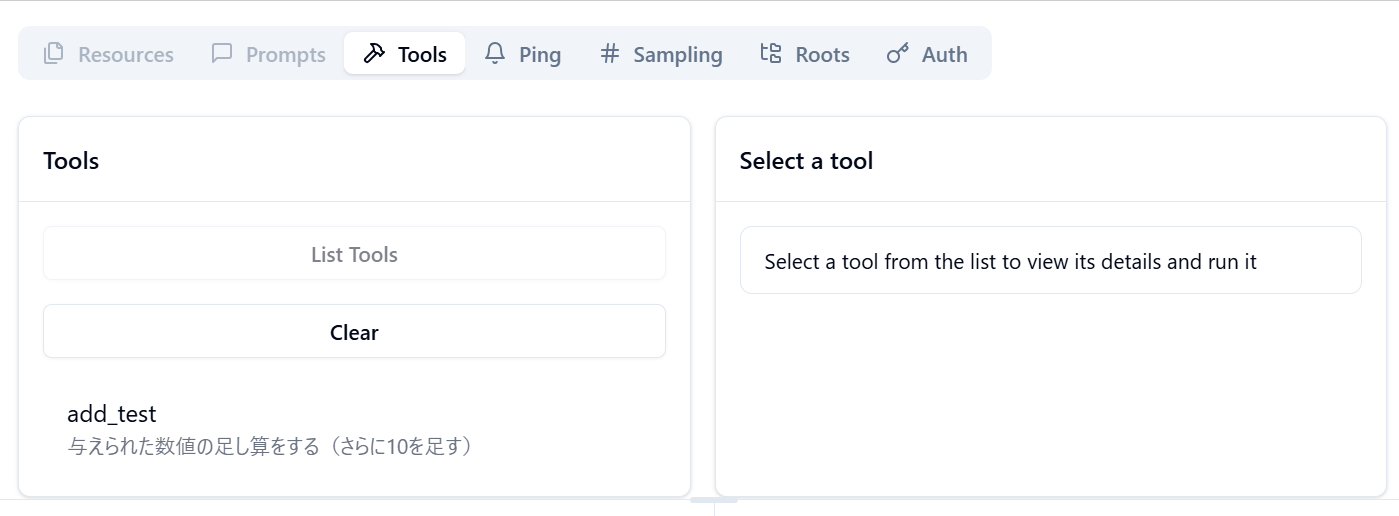Click the divider handle at the bottom edge

pos(714,500)
